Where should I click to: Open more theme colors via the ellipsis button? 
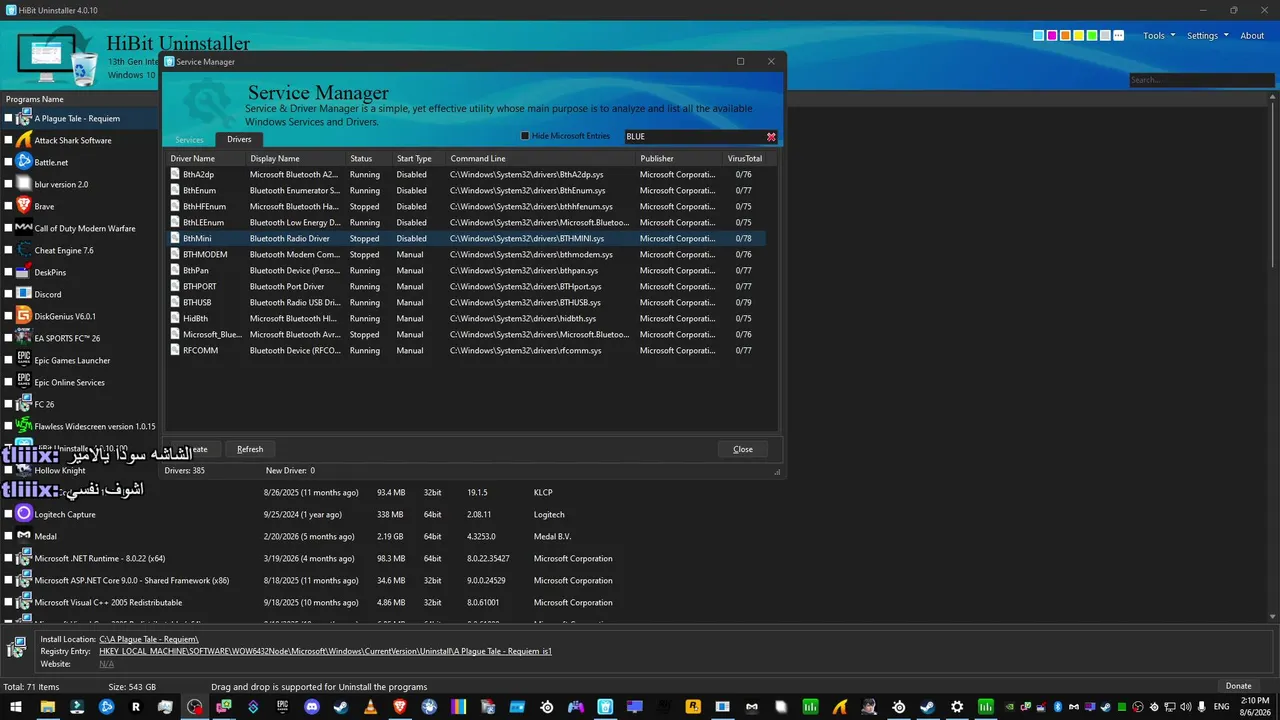pyautogui.click(x=1119, y=36)
